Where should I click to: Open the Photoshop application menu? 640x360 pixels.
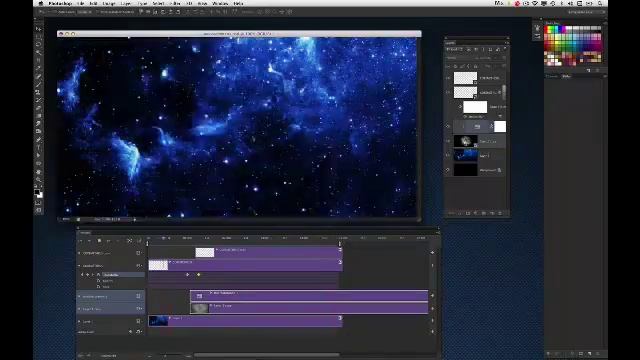coord(60,3)
